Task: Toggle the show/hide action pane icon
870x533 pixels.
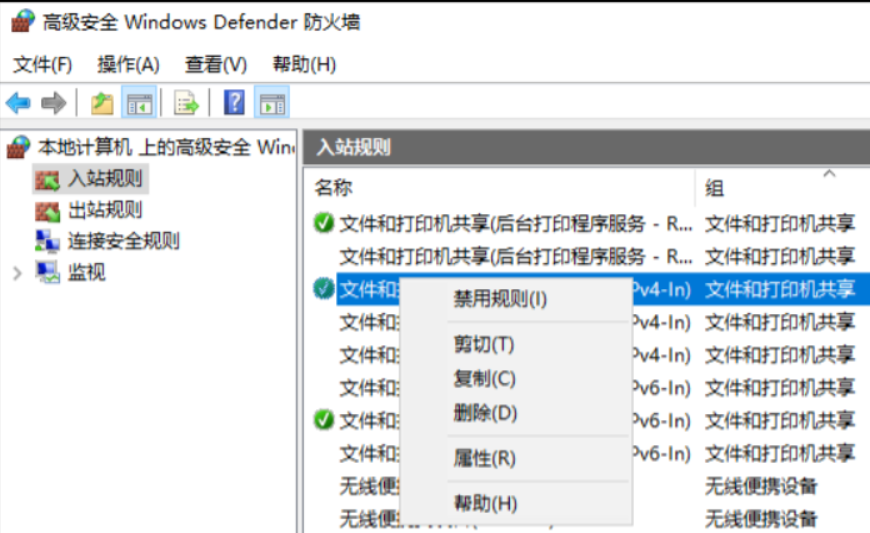Action: 272,103
